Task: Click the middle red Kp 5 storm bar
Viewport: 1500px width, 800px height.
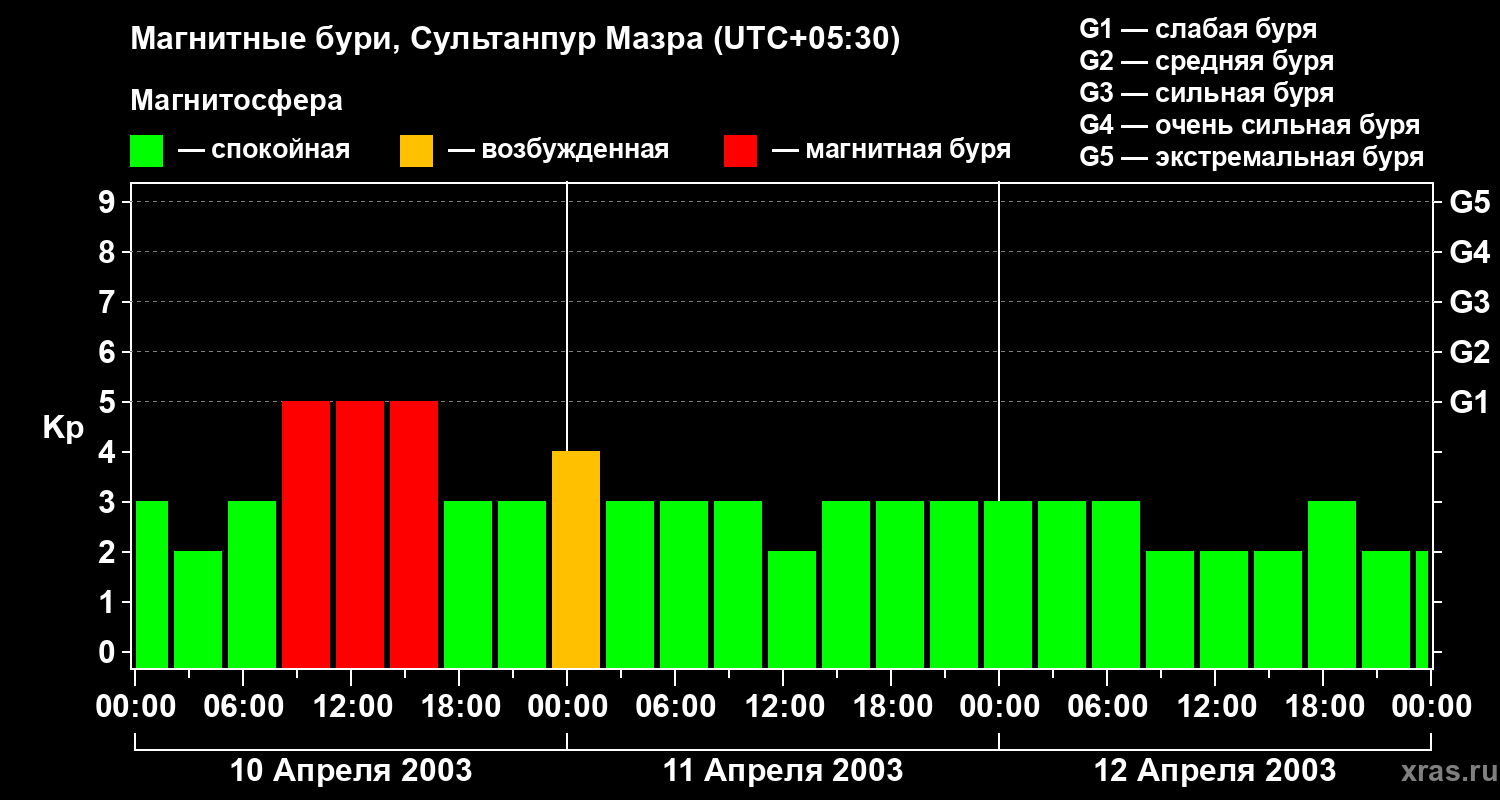Action: 360,535
